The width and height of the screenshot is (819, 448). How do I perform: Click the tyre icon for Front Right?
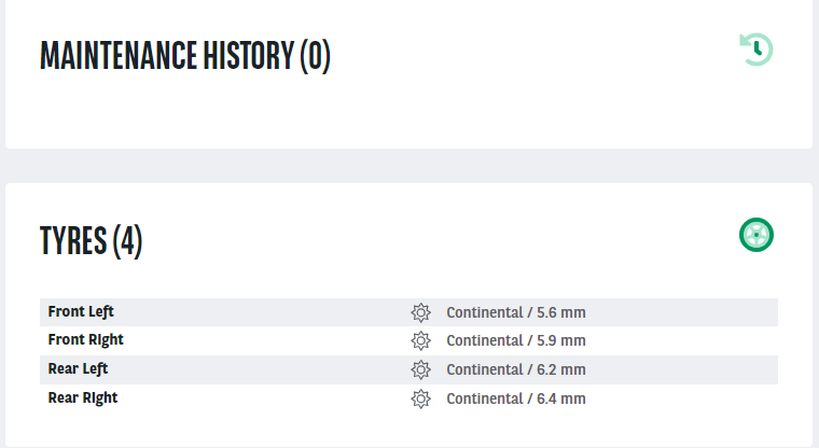(420, 340)
